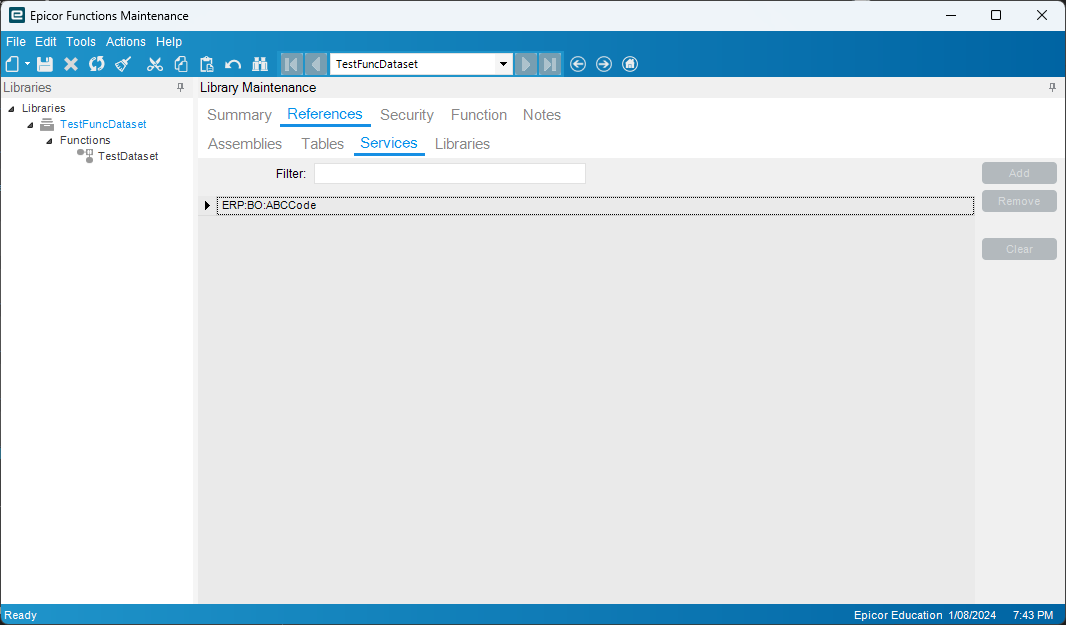Click the Add button

tap(1019, 173)
